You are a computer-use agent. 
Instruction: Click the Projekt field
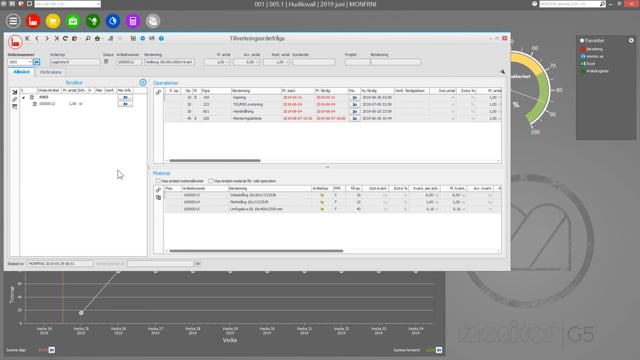357,62
